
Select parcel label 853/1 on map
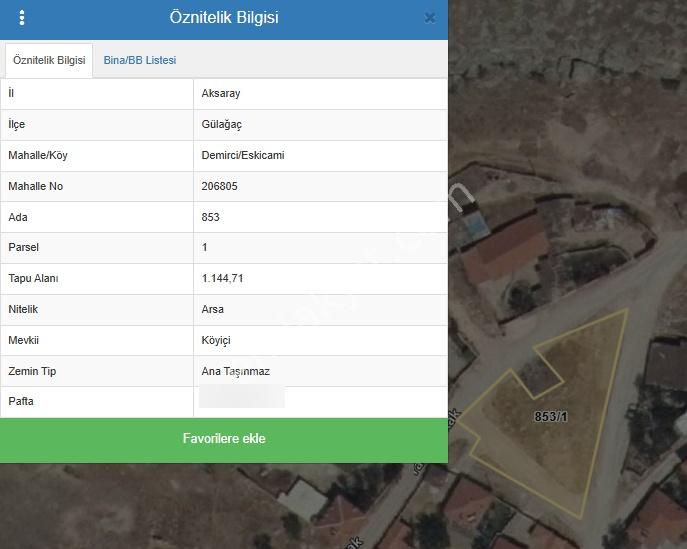pos(551,417)
